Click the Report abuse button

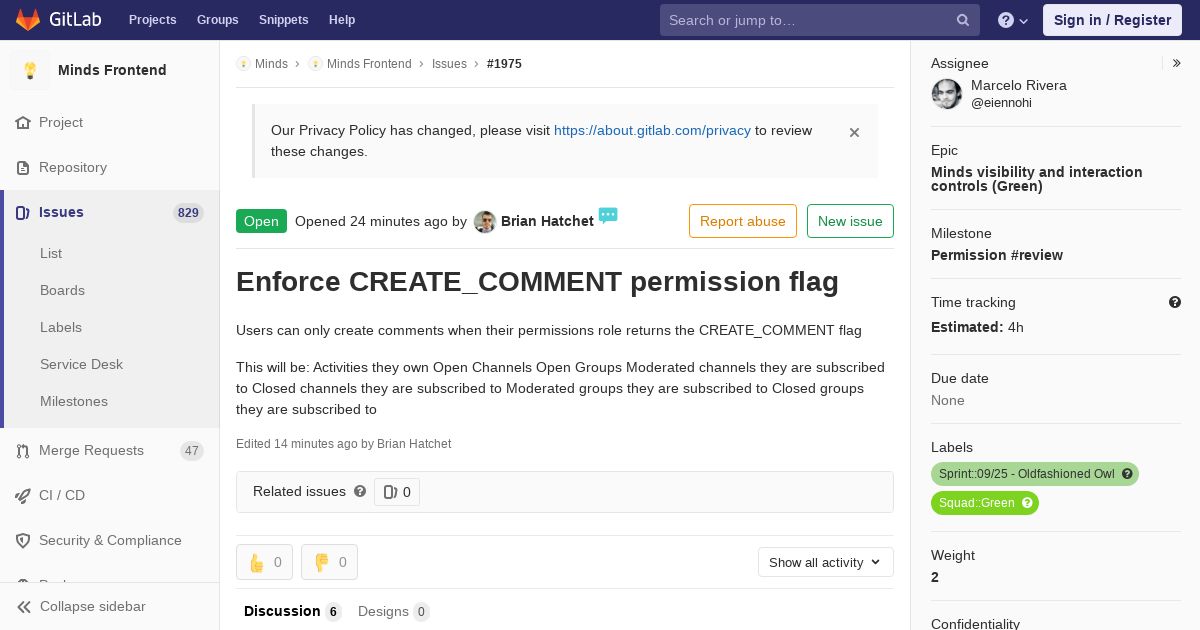[743, 221]
